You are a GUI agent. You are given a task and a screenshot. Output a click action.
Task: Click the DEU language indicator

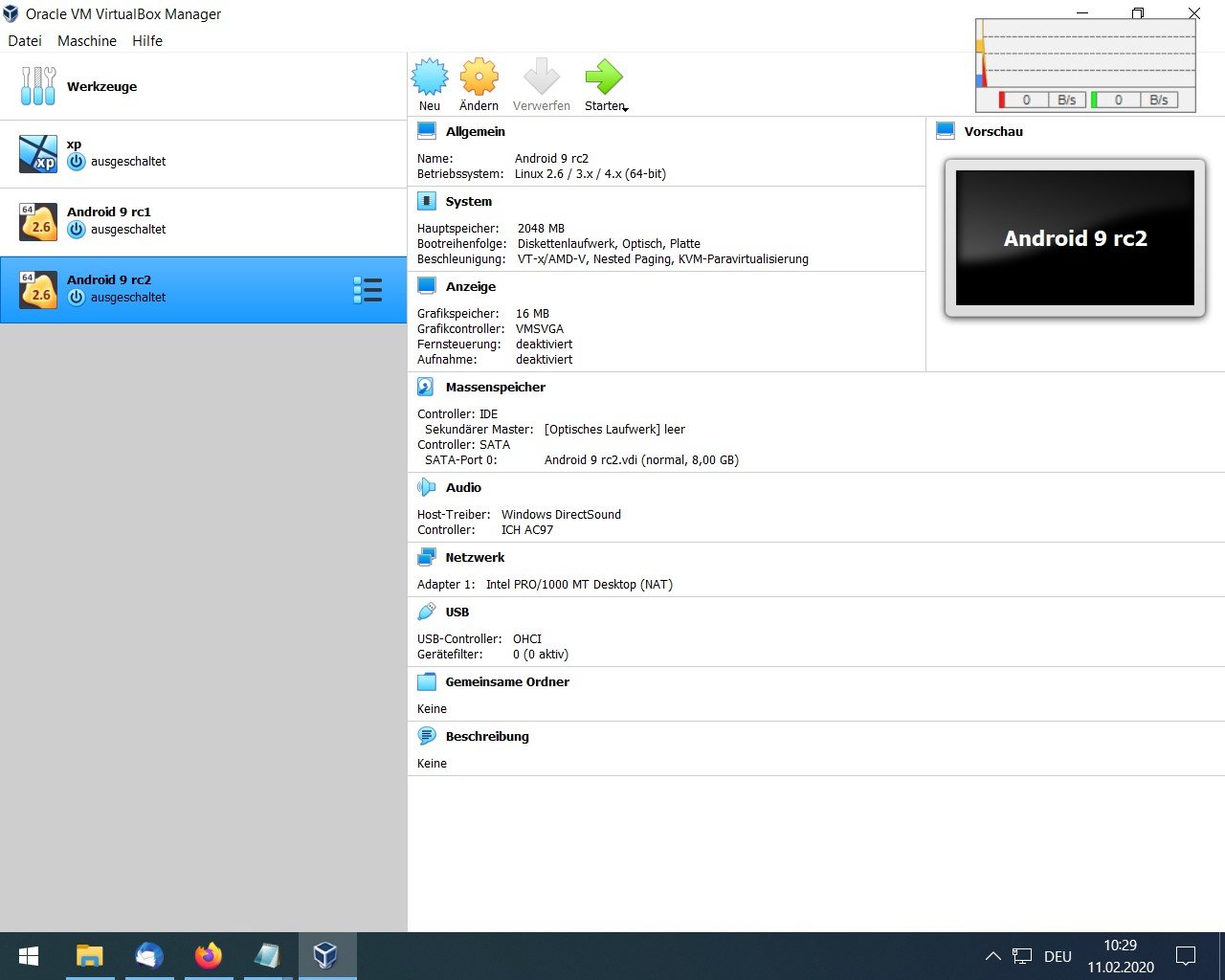tap(1058, 956)
